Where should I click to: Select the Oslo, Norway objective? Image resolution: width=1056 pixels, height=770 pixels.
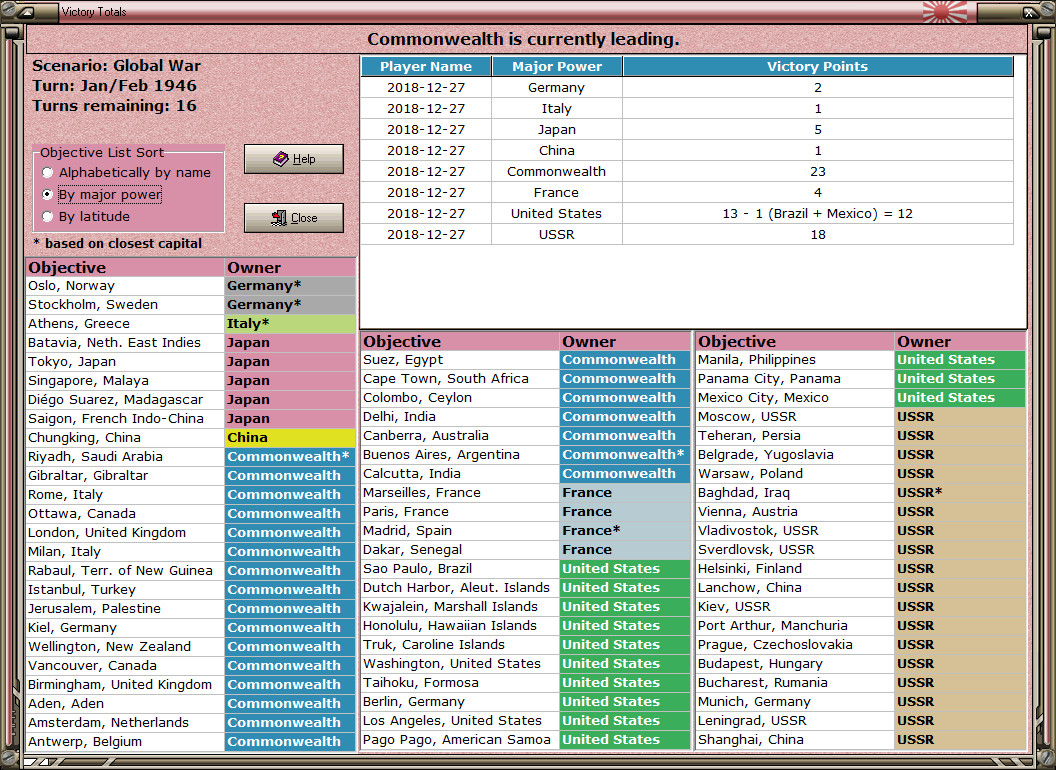tap(125, 286)
